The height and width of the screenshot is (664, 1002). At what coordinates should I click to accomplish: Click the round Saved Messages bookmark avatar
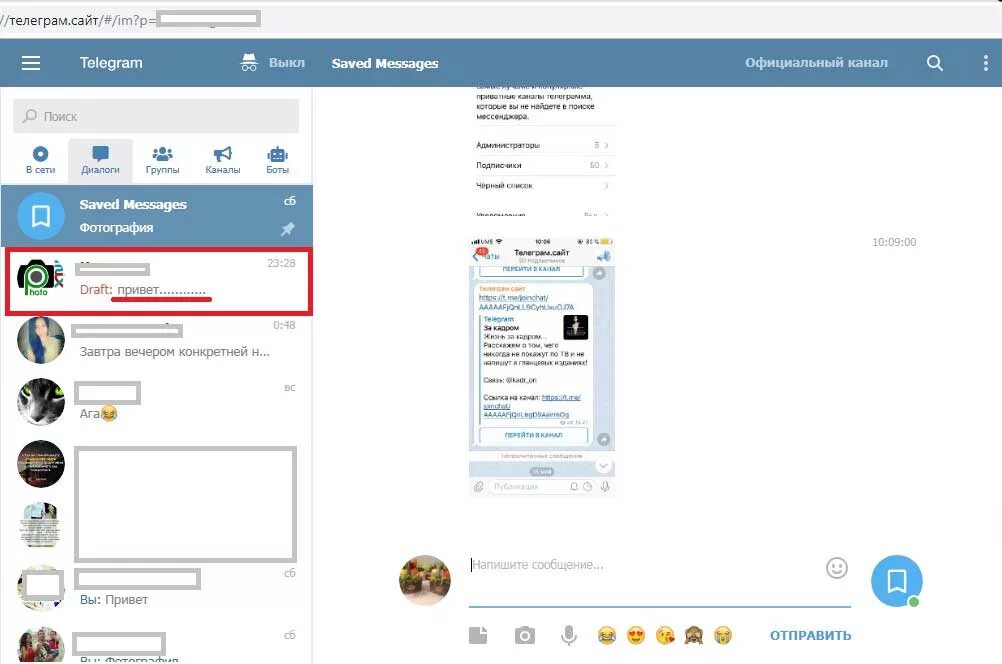pyautogui.click(x=897, y=580)
